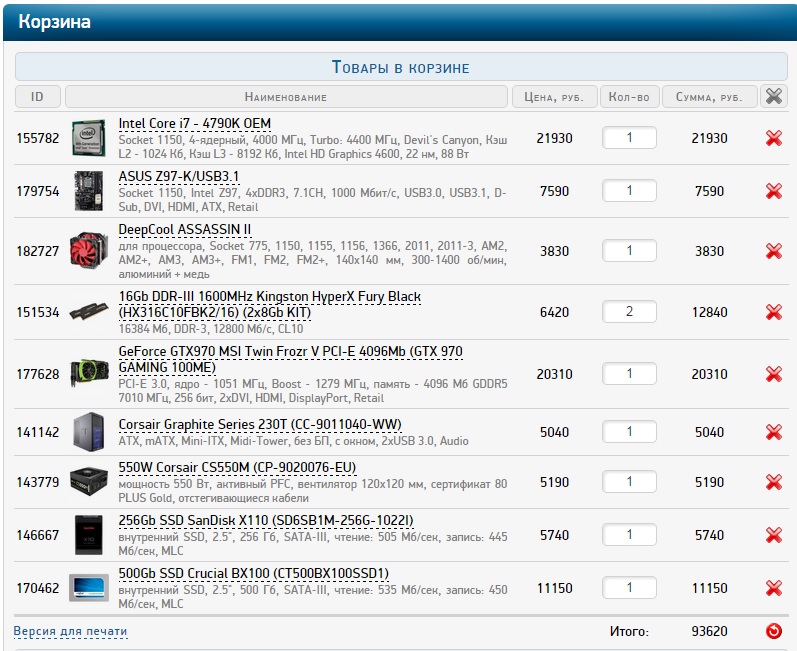The width and height of the screenshot is (797, 651).
Task: Open GeForce GTX970 MSI Twin Frozr link
Action: (x=291, y=359)
